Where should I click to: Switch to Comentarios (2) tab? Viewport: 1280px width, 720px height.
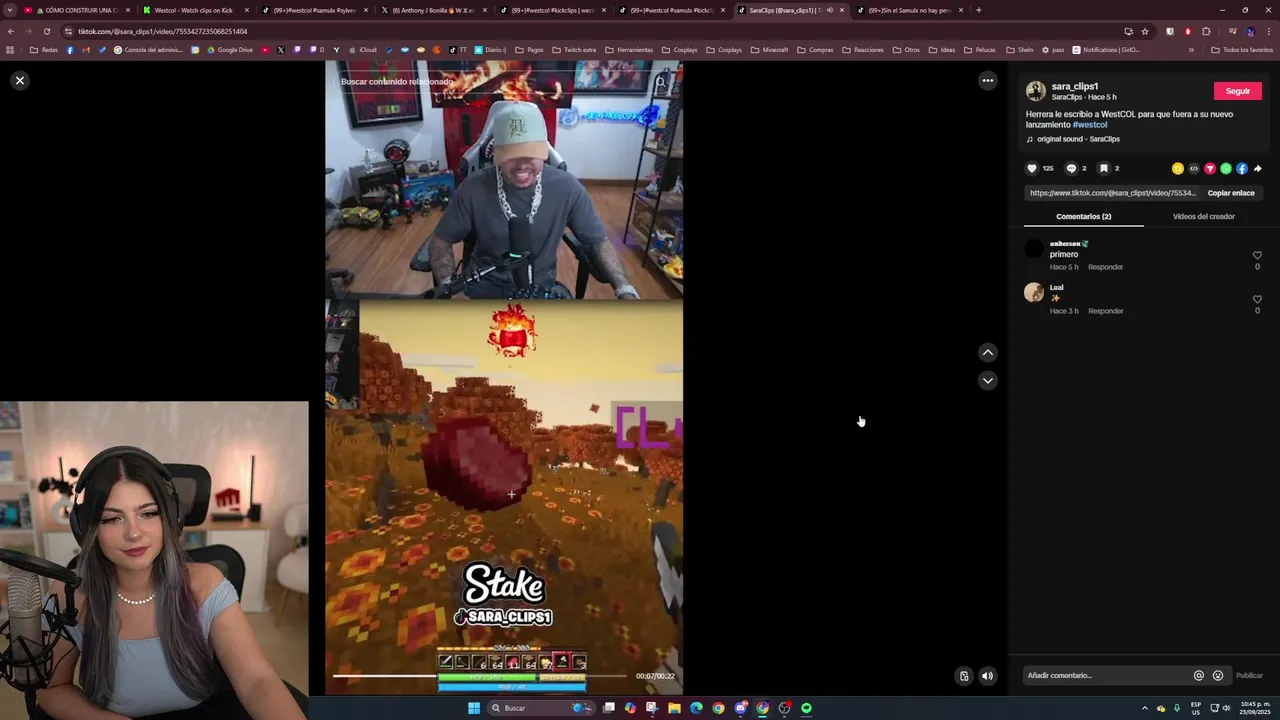1083,216
